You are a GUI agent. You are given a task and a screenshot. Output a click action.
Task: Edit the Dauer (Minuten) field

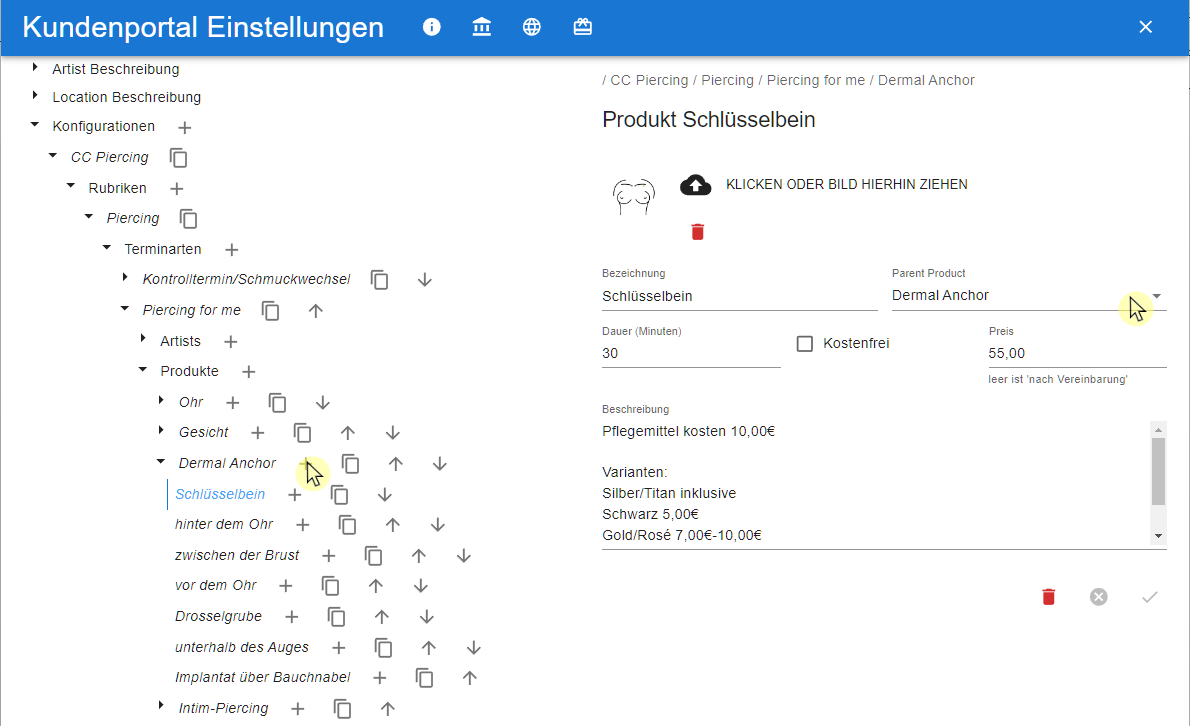[x=691, y=354]
